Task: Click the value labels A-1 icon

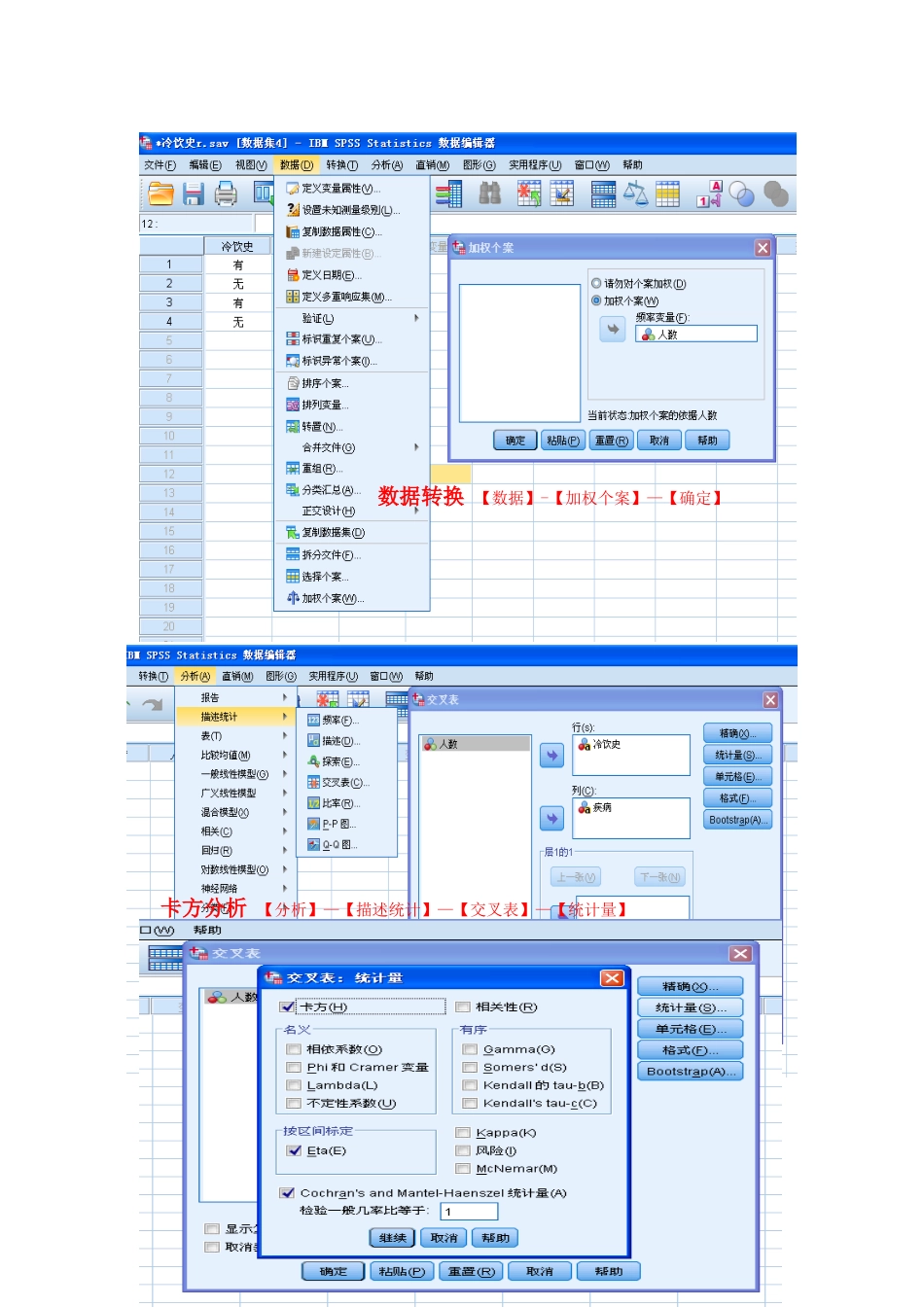Action: (709, 194)
